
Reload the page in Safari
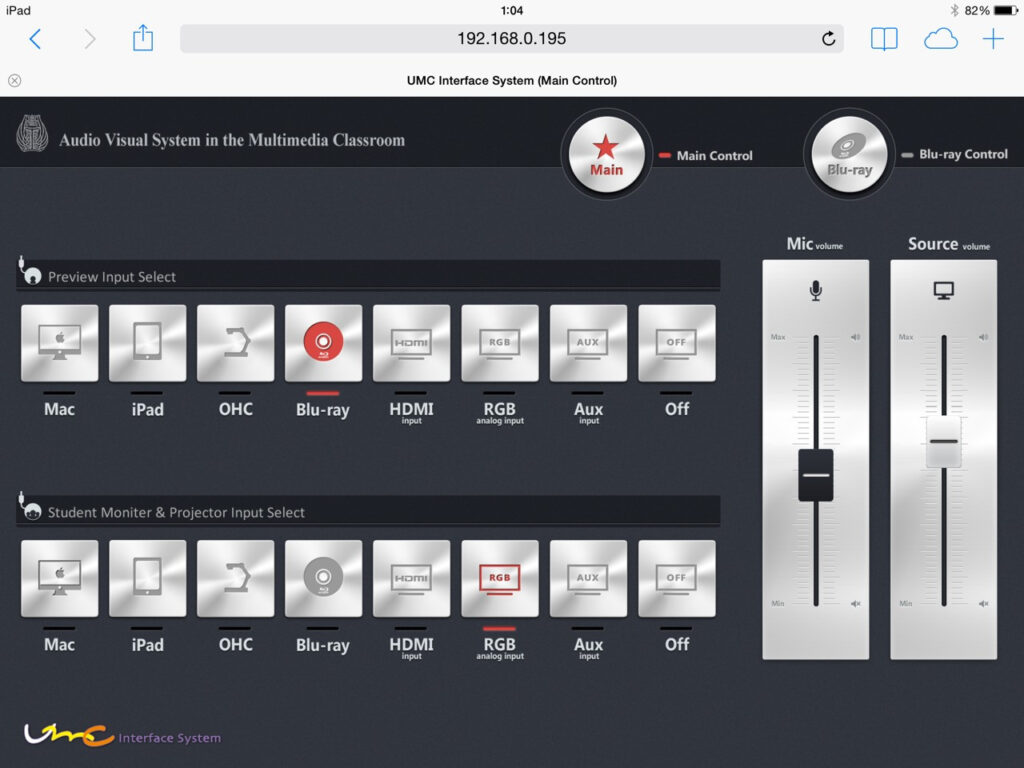pos(828,39)
